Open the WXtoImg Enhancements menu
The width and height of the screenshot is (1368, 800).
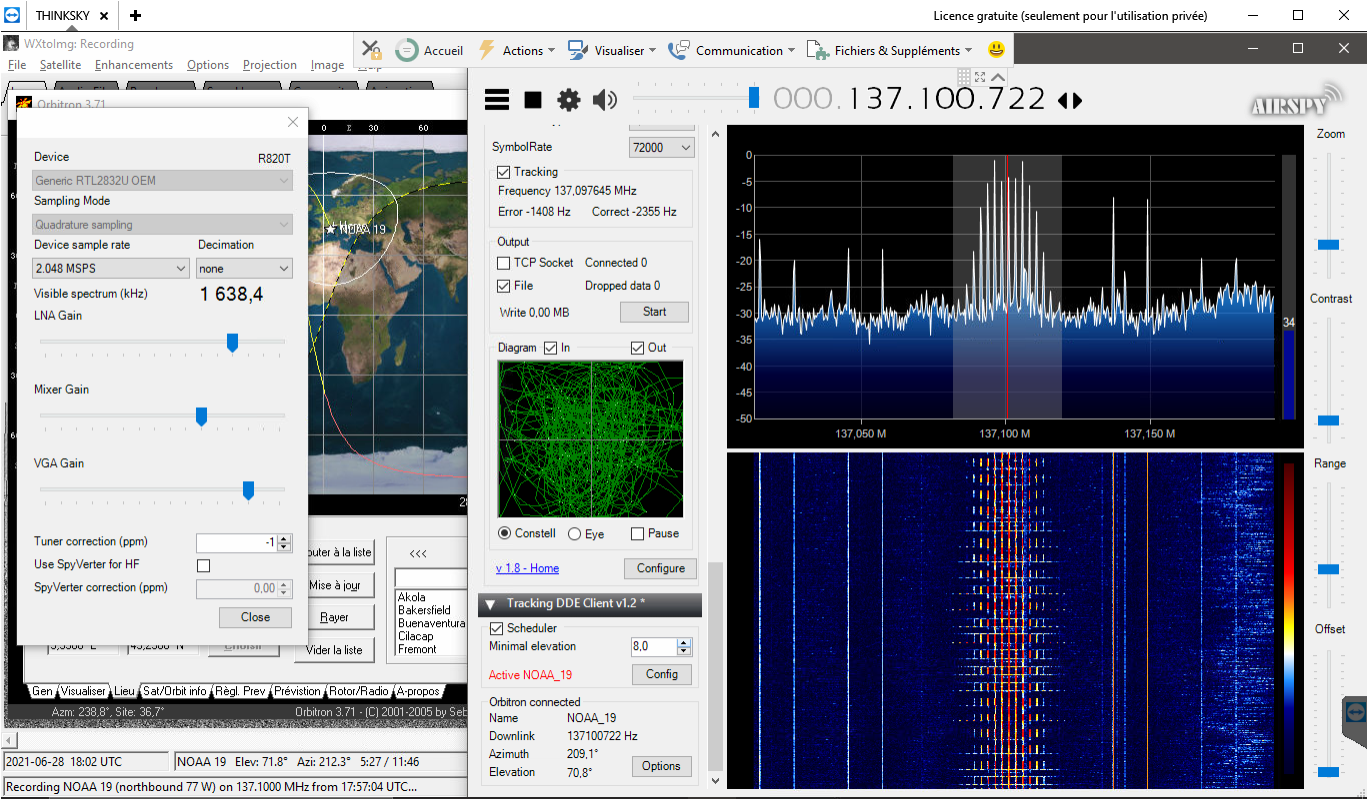134,65
